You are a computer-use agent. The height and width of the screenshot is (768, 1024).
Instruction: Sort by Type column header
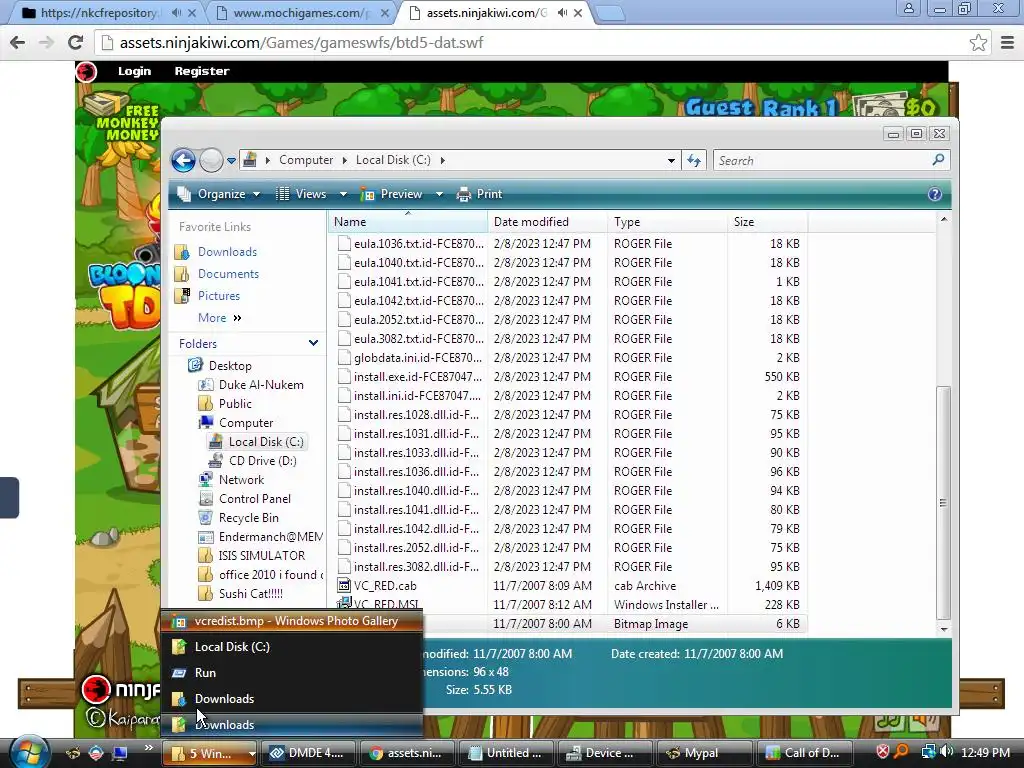tap(667, 222)
